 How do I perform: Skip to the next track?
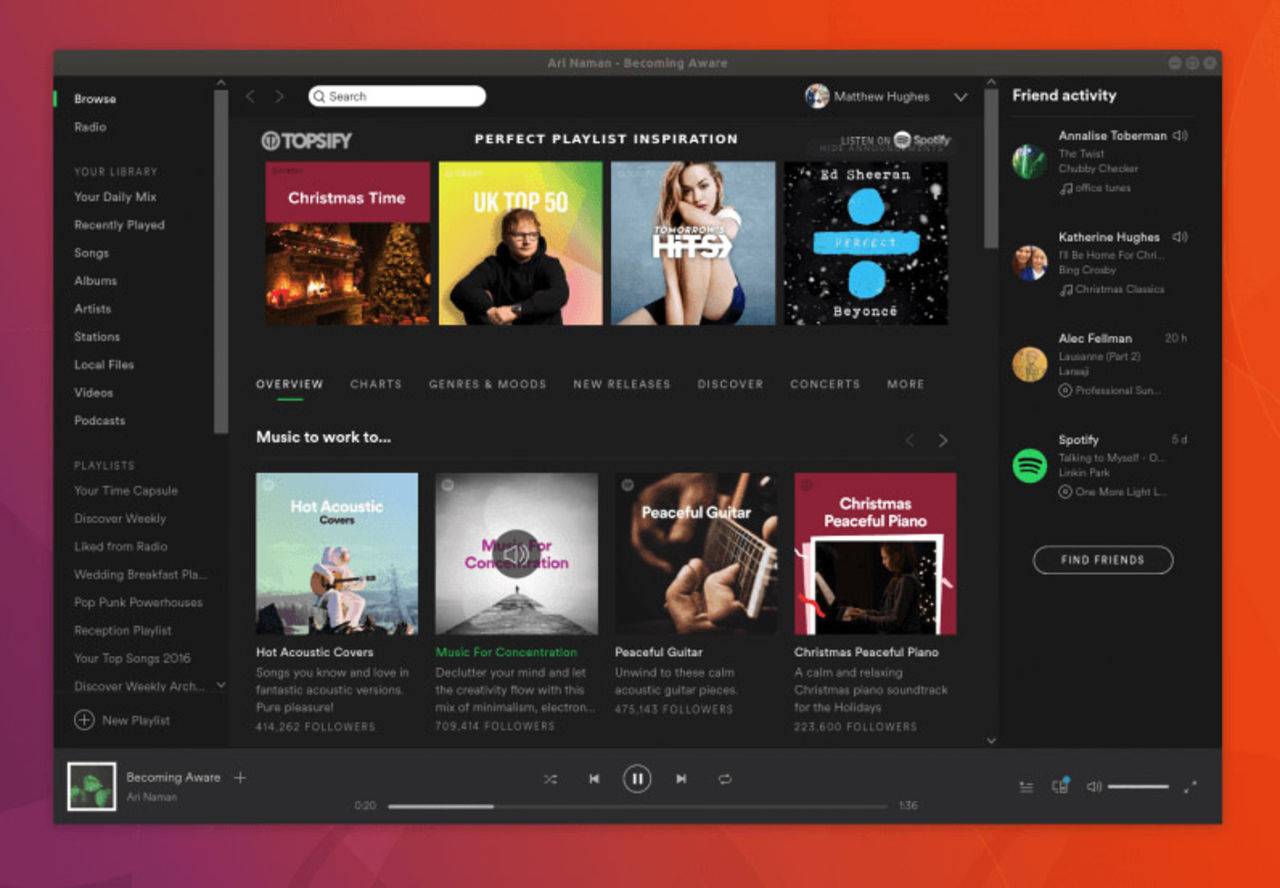681,778
